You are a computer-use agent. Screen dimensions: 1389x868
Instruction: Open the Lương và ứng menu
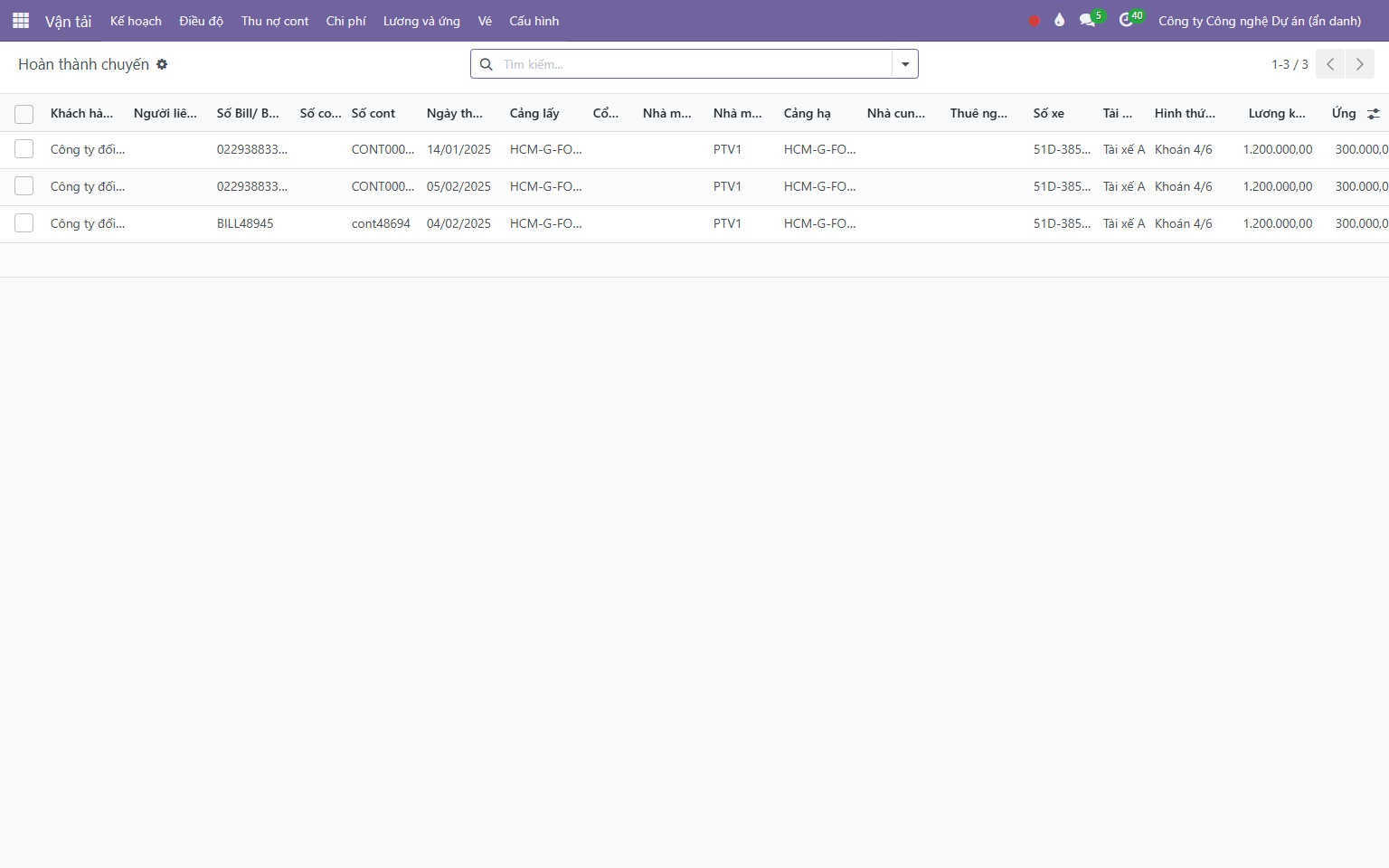(x=421, y=21)
